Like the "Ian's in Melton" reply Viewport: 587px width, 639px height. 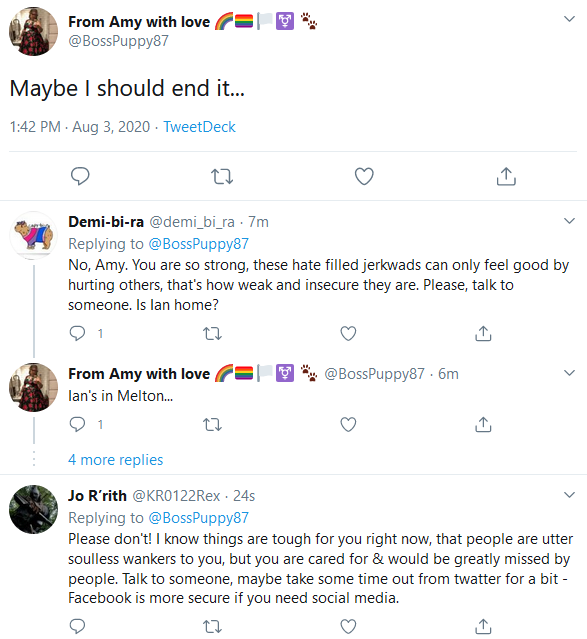pos(348,425)
